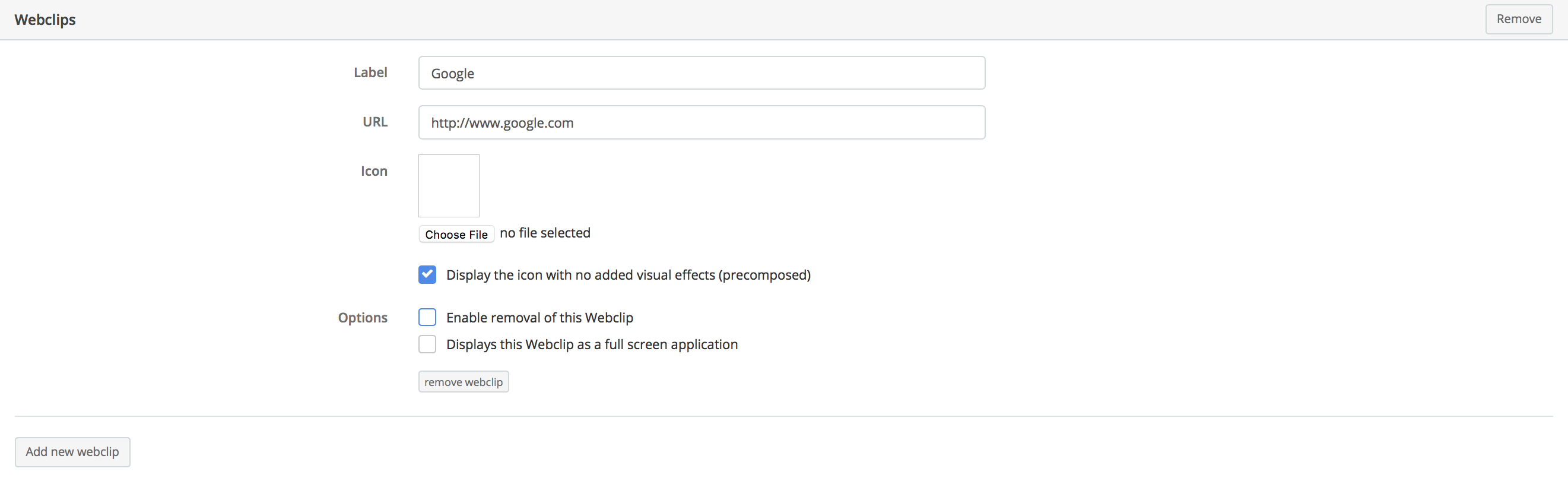Click the Label field containing Google
Viewport: 1568px width, 481px height.
702,73
